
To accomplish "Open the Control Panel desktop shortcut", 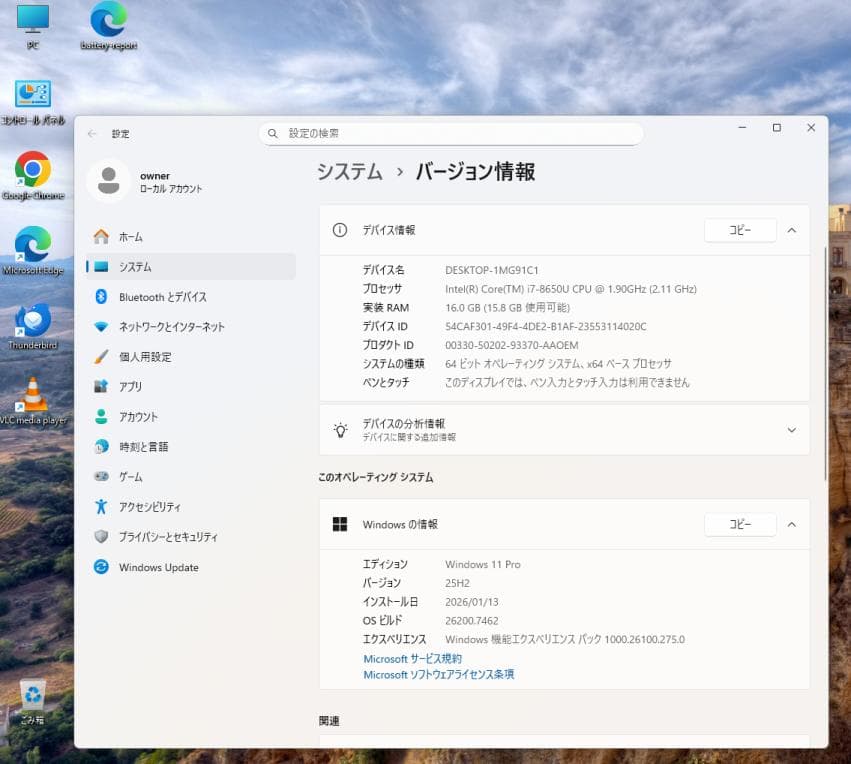I will [x=33, y=101].
